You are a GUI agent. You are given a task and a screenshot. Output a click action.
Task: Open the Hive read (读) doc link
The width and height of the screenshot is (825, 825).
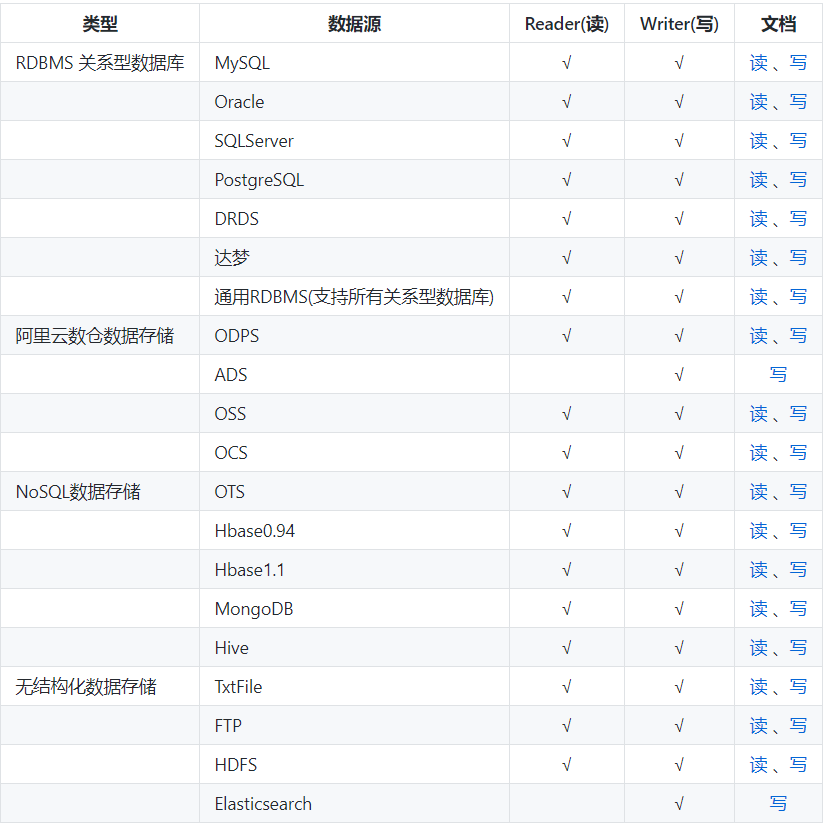click(758, 647)
